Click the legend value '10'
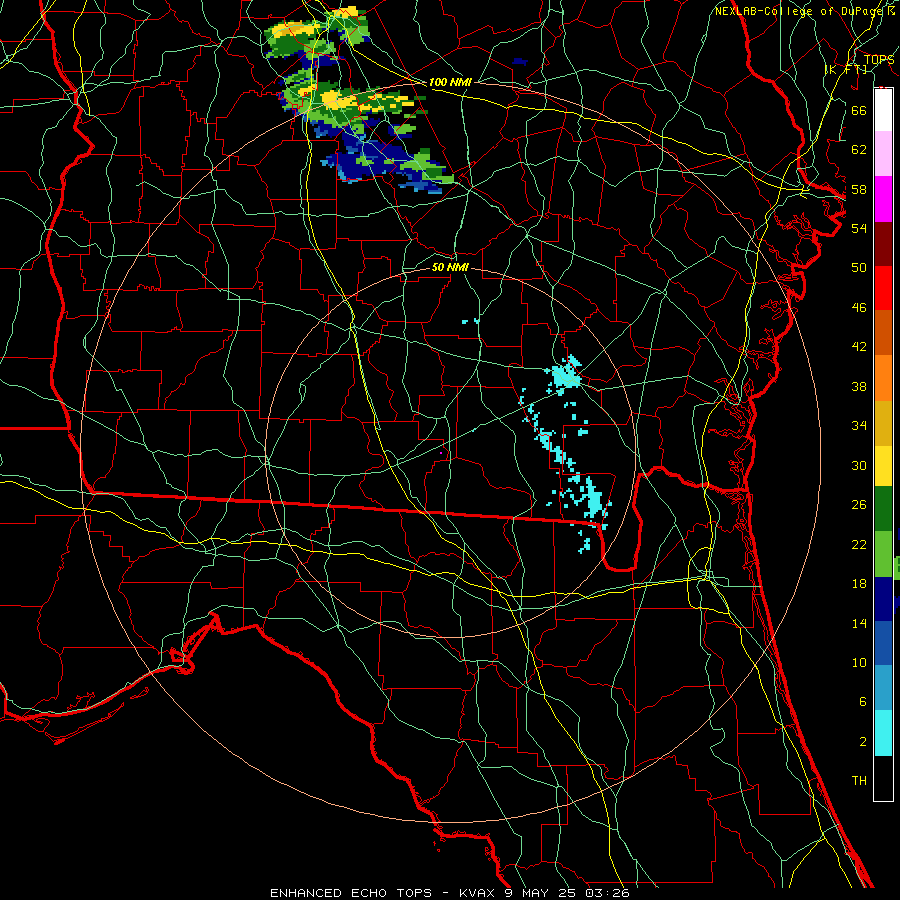900x900 pixels. pyautogui.click(x=859, y=662)
